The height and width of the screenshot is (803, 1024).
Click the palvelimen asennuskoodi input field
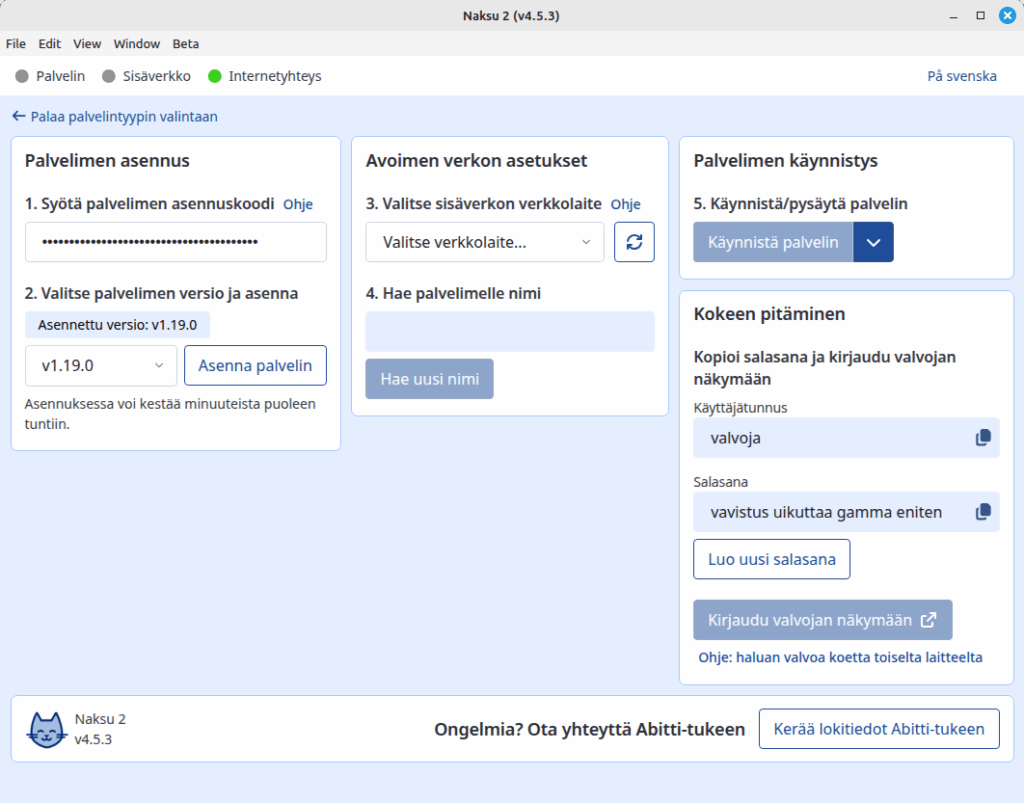[x=175, y=241]
